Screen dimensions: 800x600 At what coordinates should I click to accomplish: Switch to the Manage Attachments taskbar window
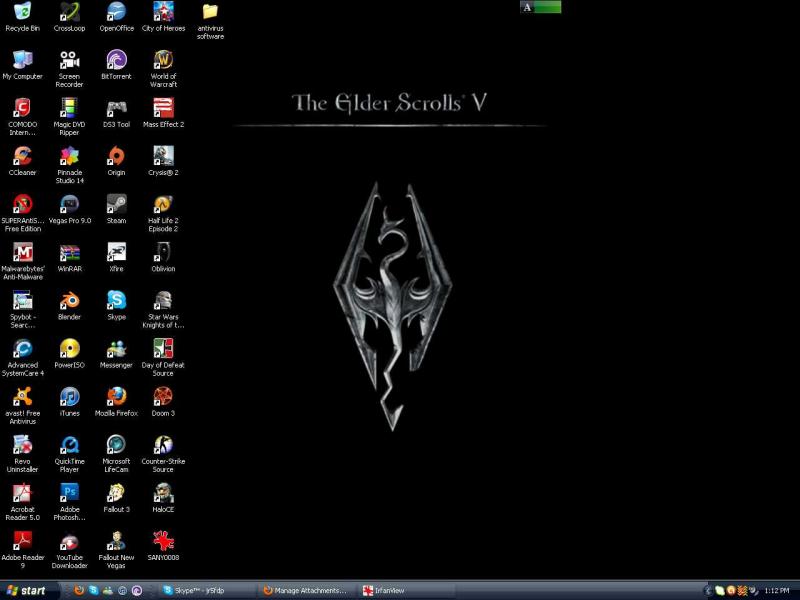(308, 590)
